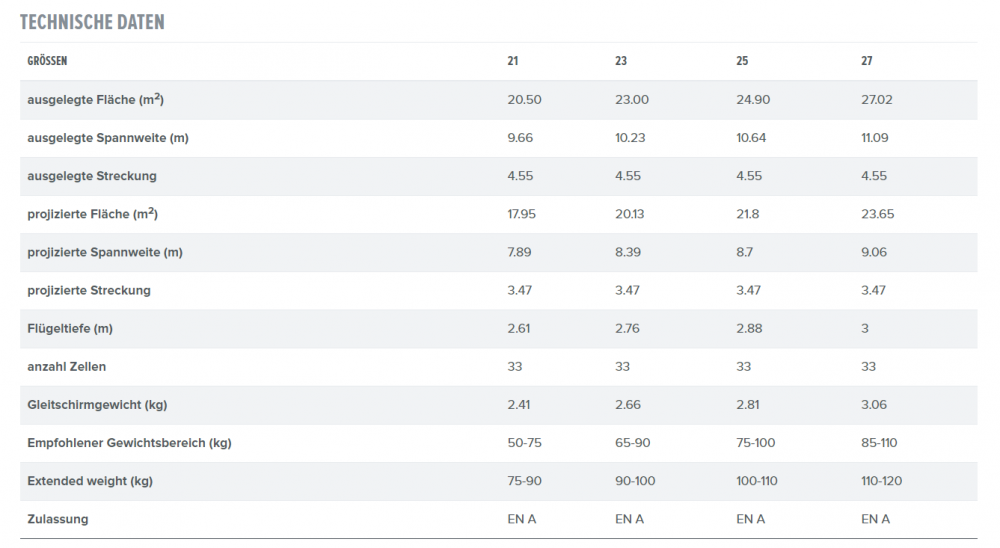Click size 23 column header
This screenshot has height=548, width=1000.
click(x=621, y=61)
